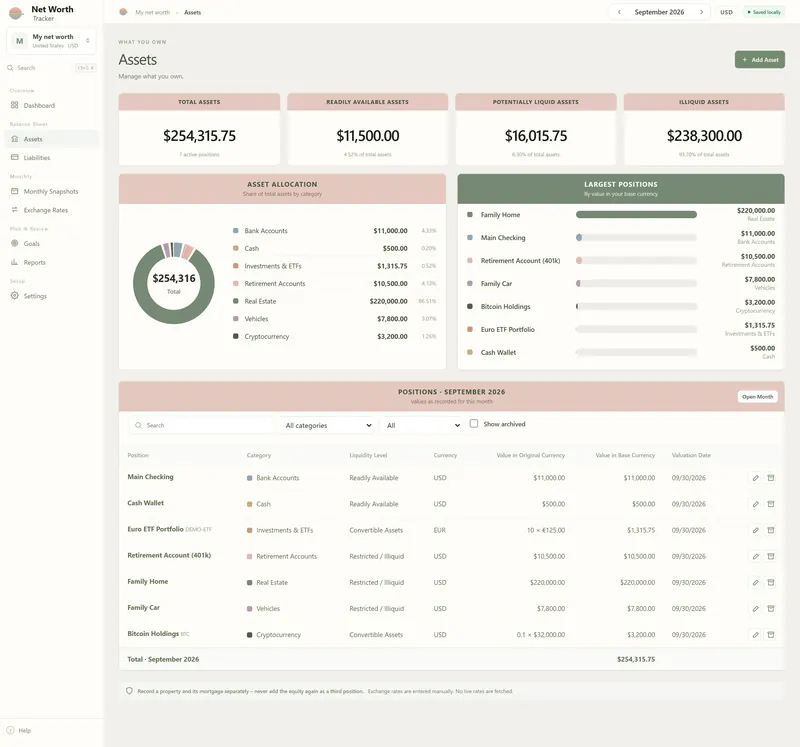Screen dimensions: 800x747
Task: Click the Position column header
Action: point(138,455)
